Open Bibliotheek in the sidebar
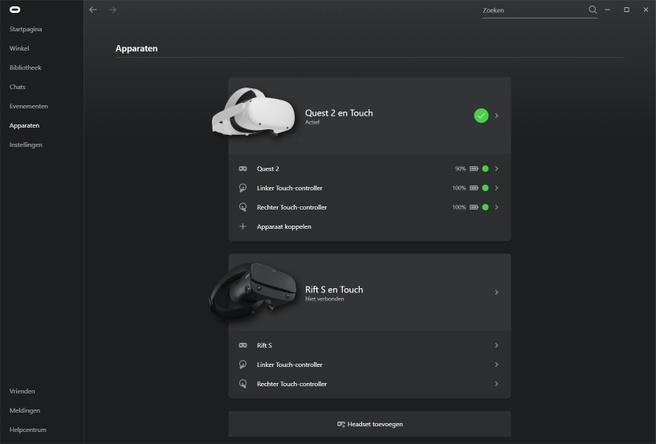 pos(25,67)
